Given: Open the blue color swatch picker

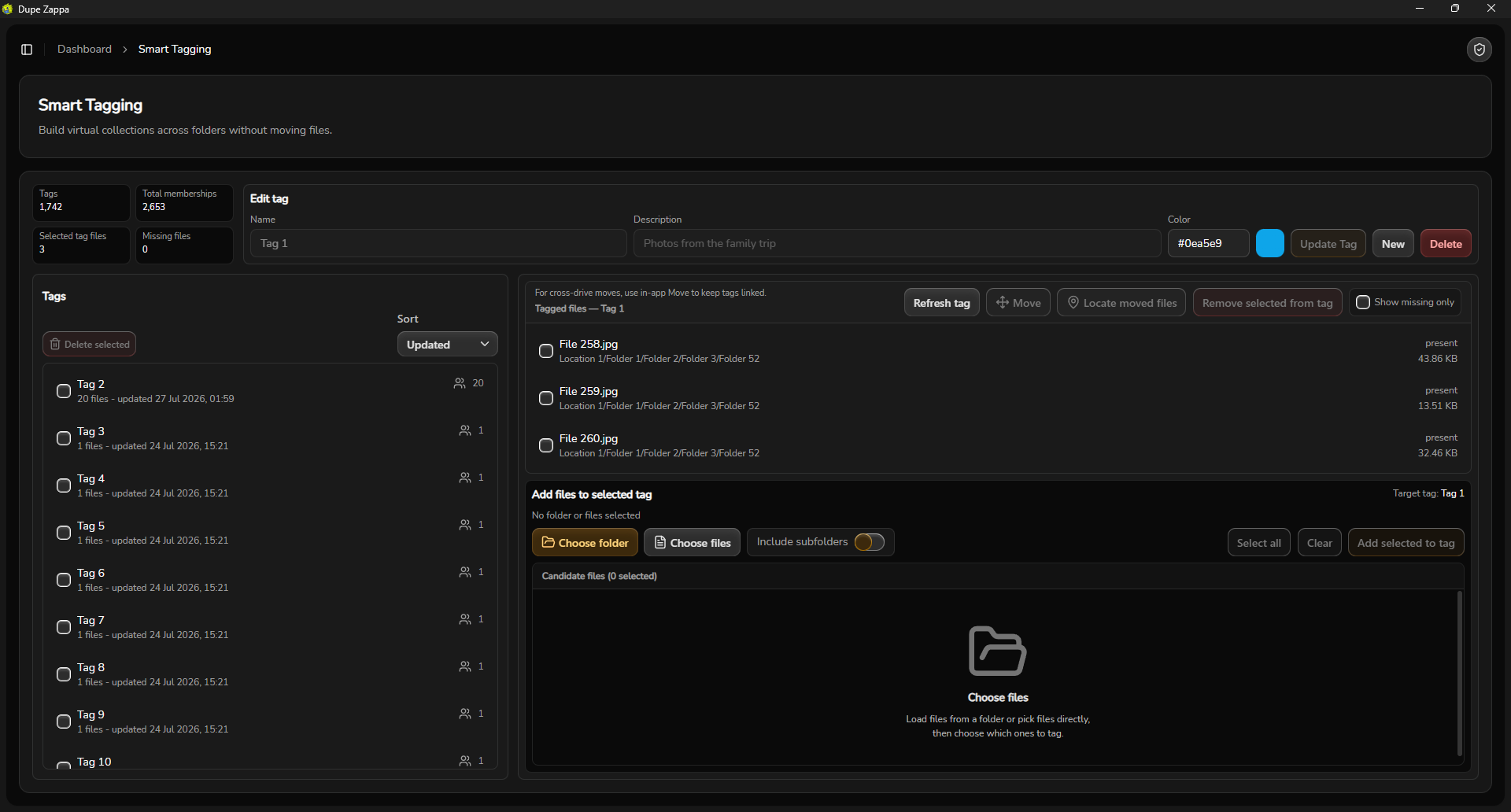Looking at the screenshot, I should [x=1269, y=243].
